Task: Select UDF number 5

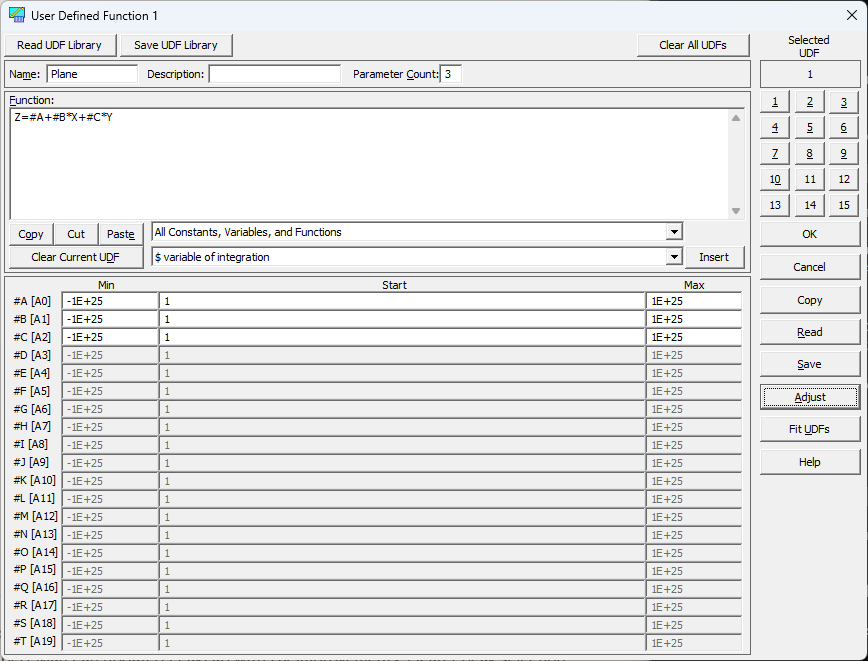Action: tap(809, 128)
